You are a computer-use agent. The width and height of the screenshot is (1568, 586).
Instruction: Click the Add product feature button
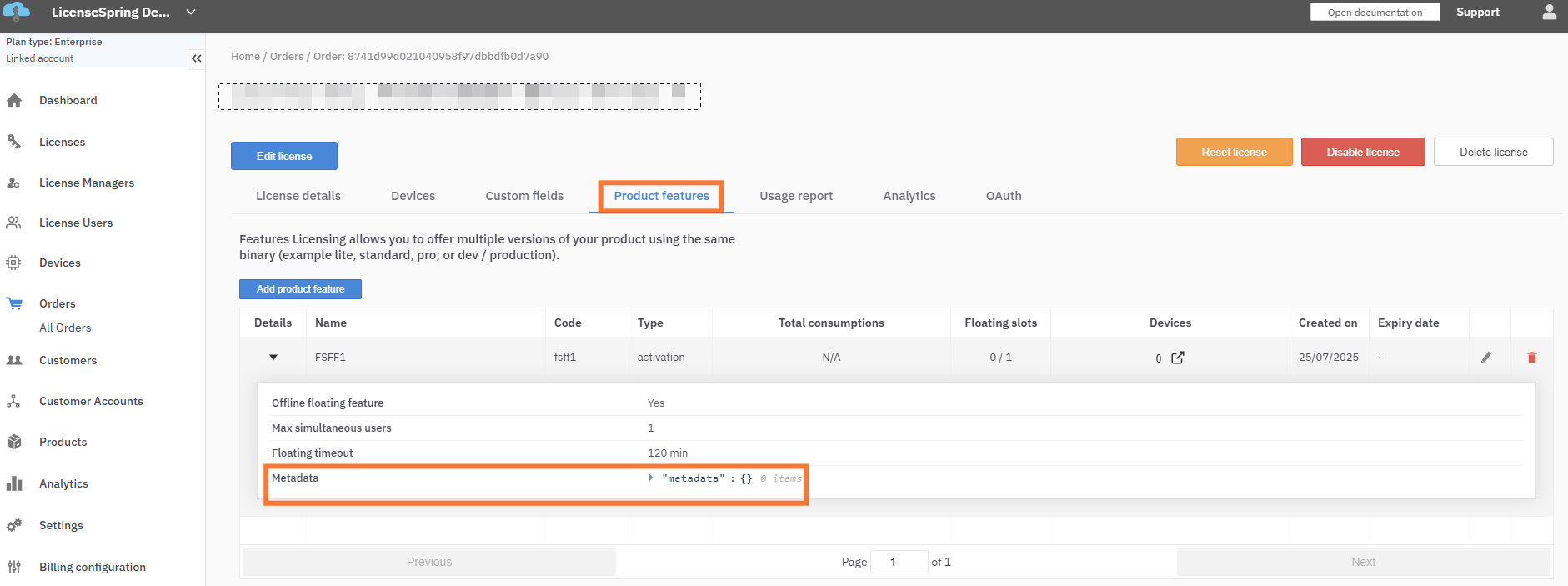[300, 289]
